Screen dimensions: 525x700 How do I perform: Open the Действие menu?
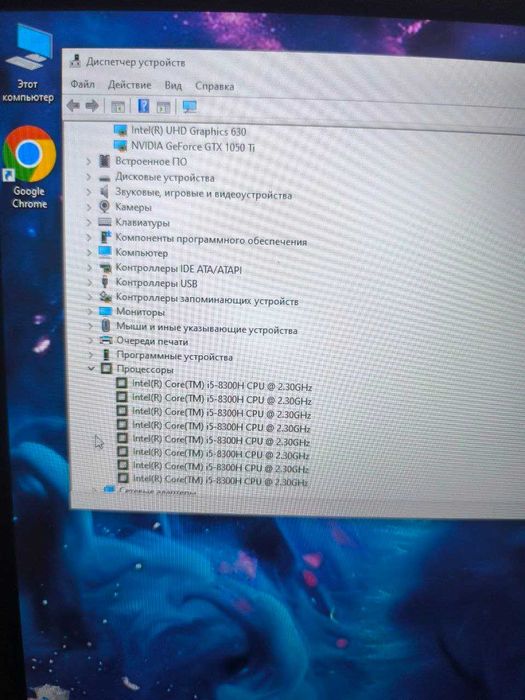(129, 85)
